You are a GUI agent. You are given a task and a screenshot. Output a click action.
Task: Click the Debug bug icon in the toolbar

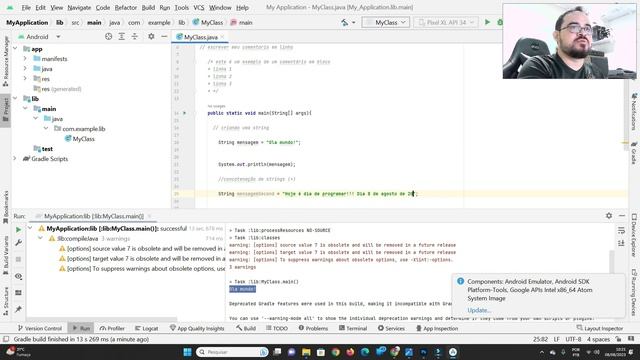500,22
